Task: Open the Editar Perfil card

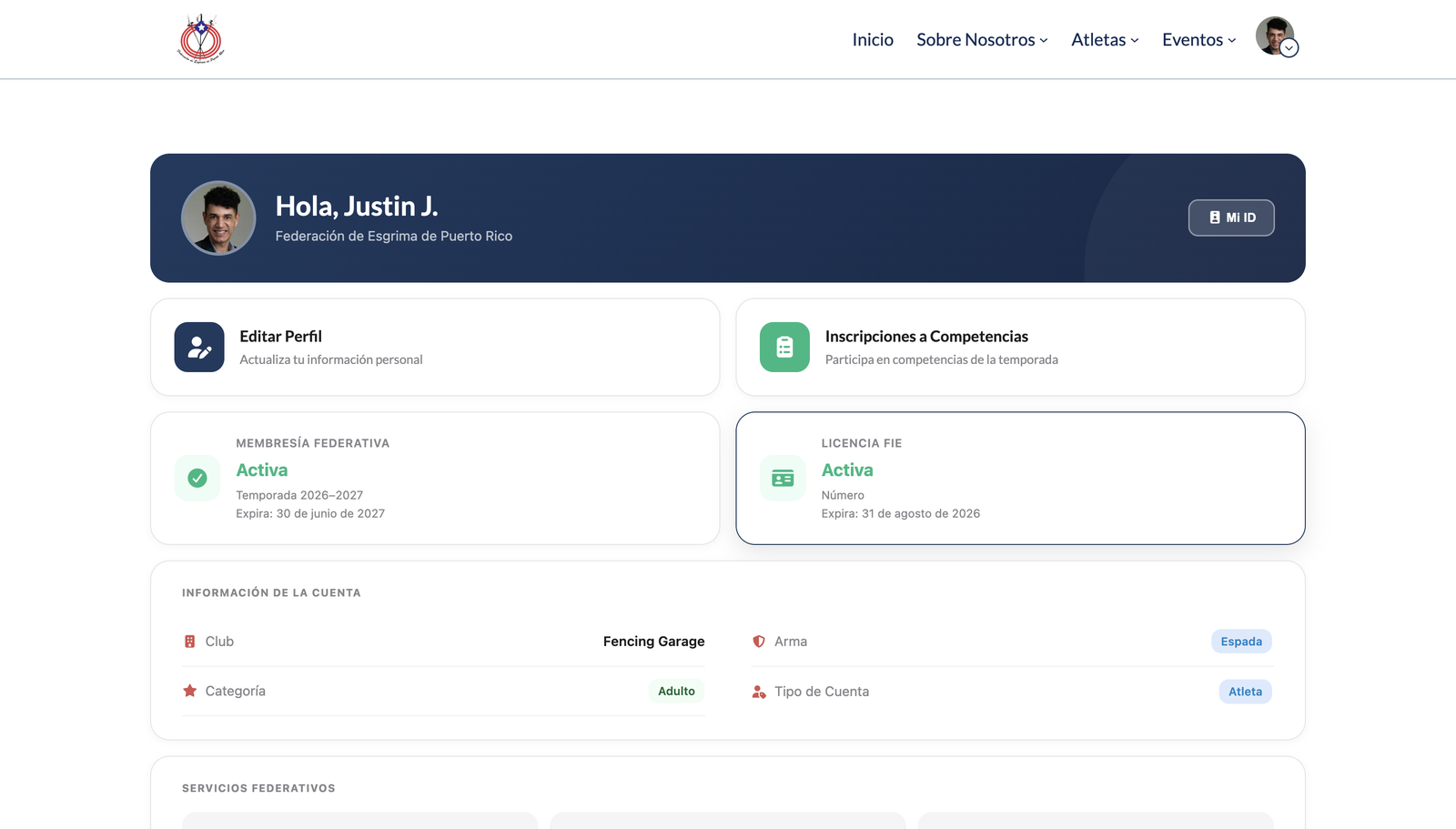Action: point(435,347)
